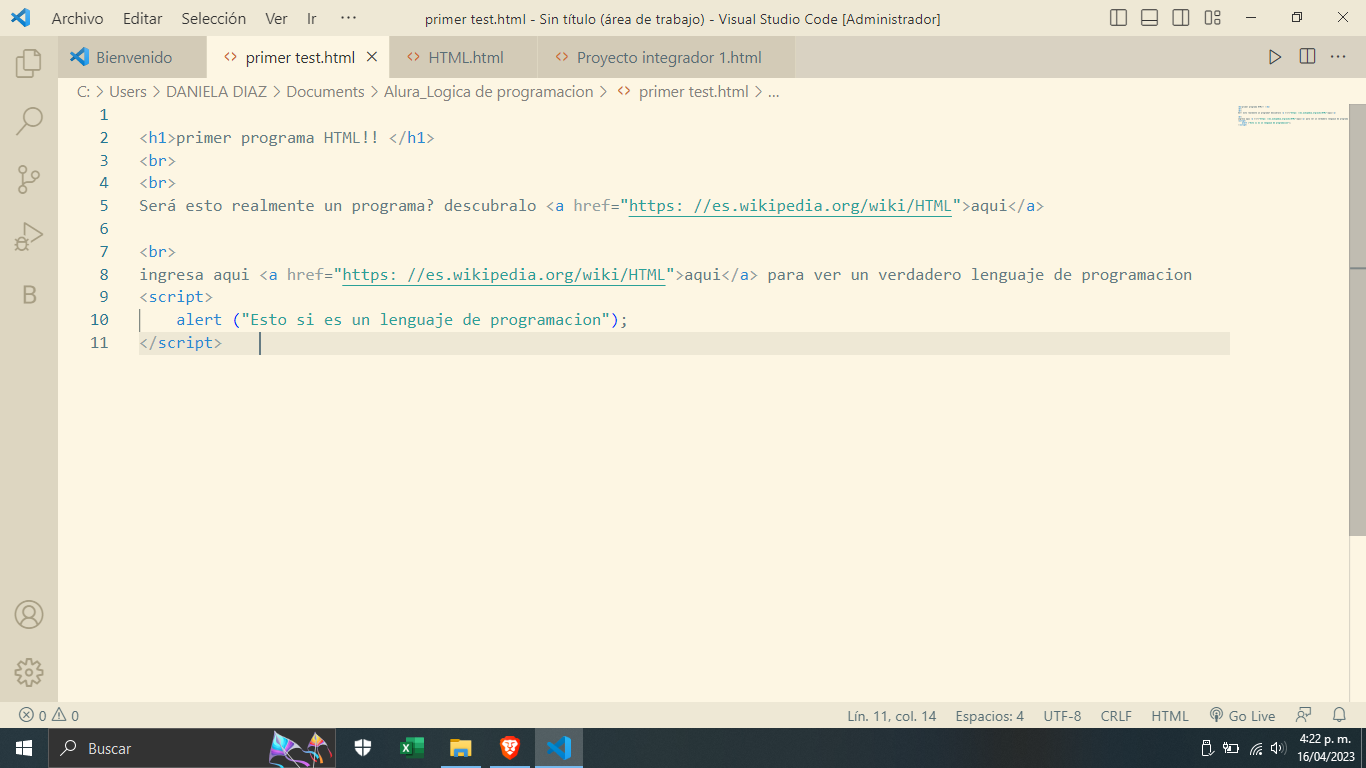Open the Archivo menu
This screenshot has width=1366, height=768.
coord(77,18)
